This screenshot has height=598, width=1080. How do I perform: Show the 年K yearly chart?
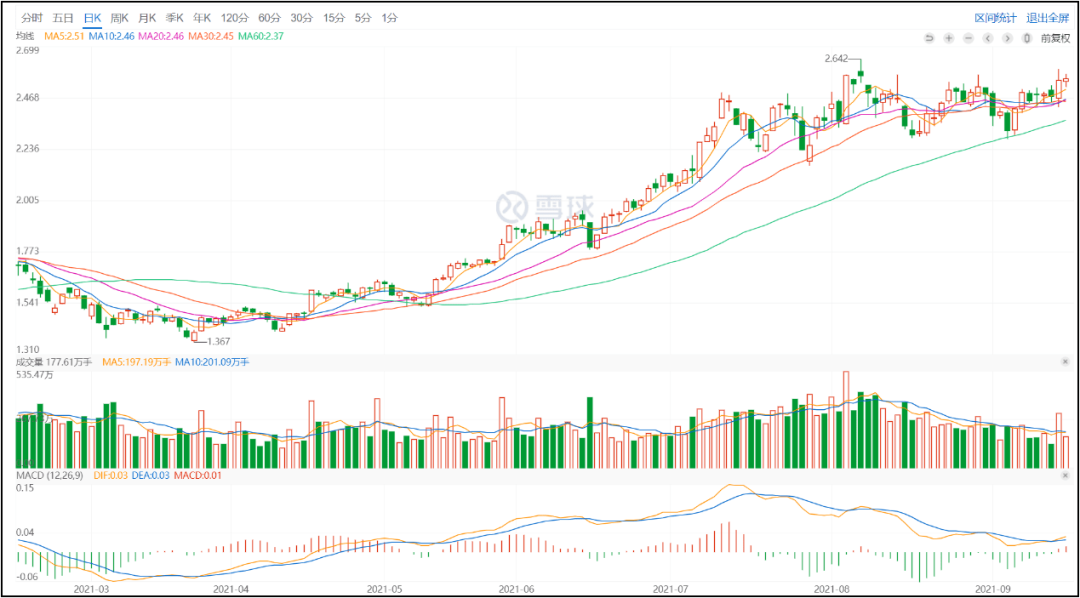(202, 19)
